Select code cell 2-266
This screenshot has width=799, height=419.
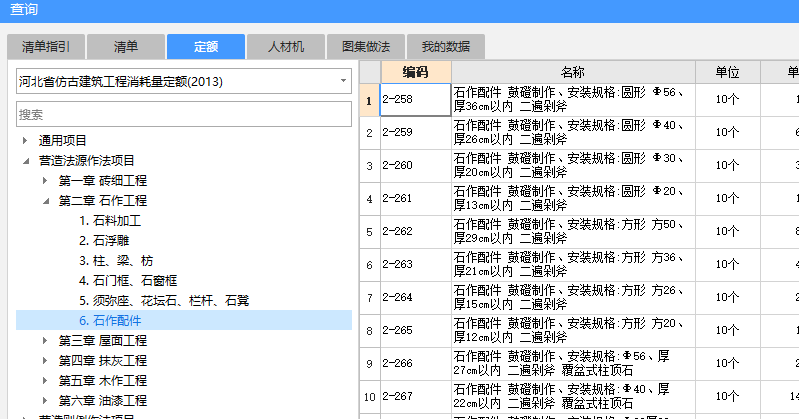coord(416,364)
